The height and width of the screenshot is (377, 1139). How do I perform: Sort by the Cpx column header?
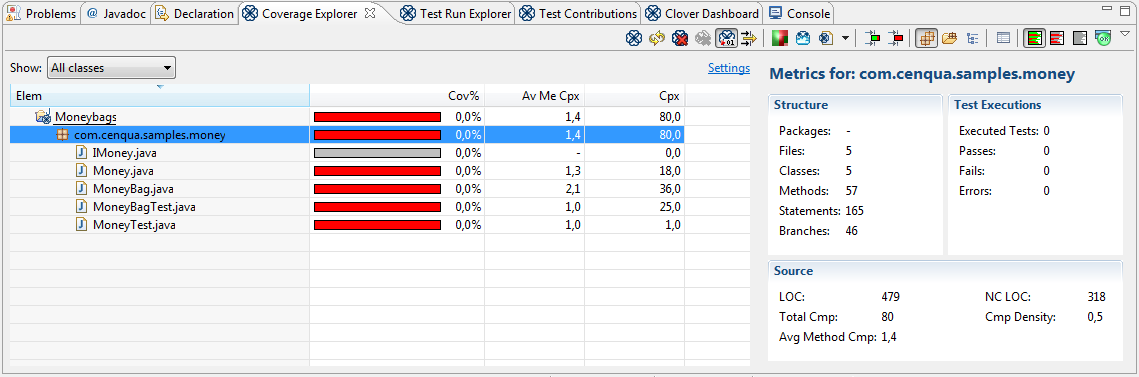point(634,95)
